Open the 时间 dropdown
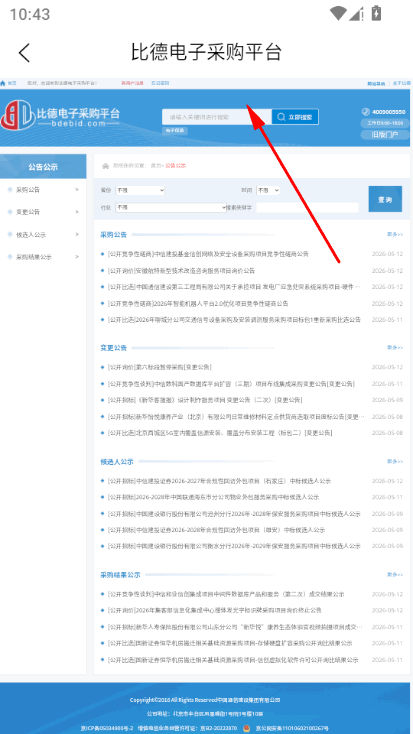The image size is (413, 734). tap(268, 191)
